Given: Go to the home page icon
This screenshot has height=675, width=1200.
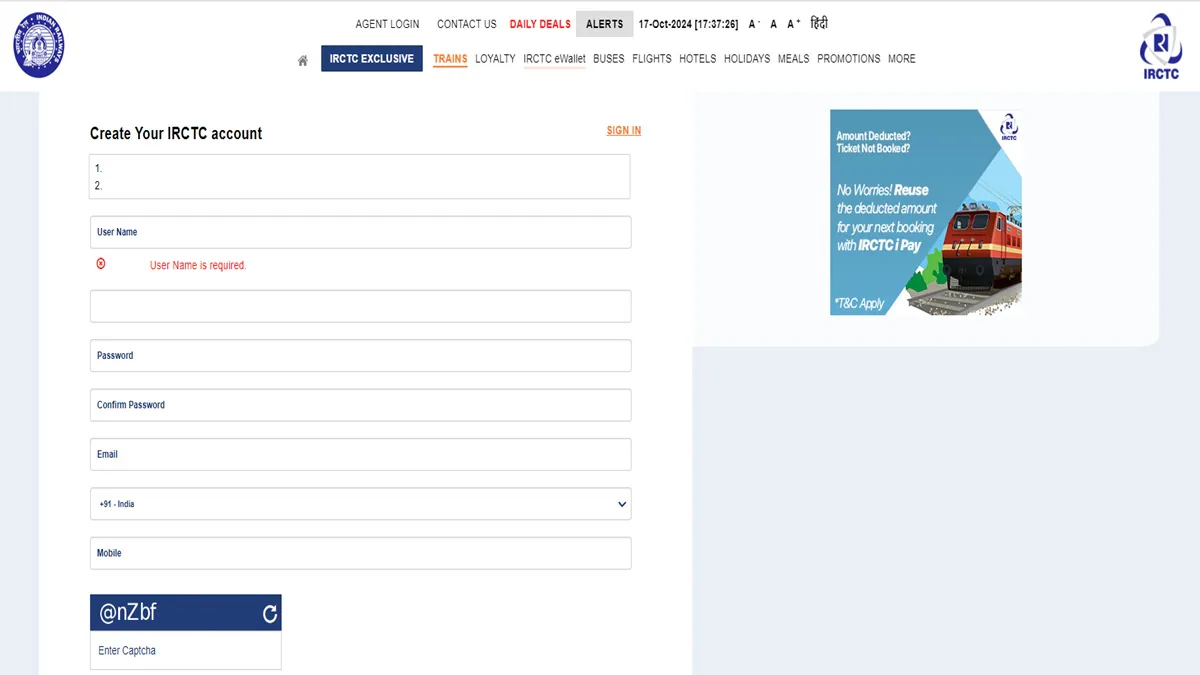Looking at the screenshot, I should pyautogui.click(x=303, y=60).
